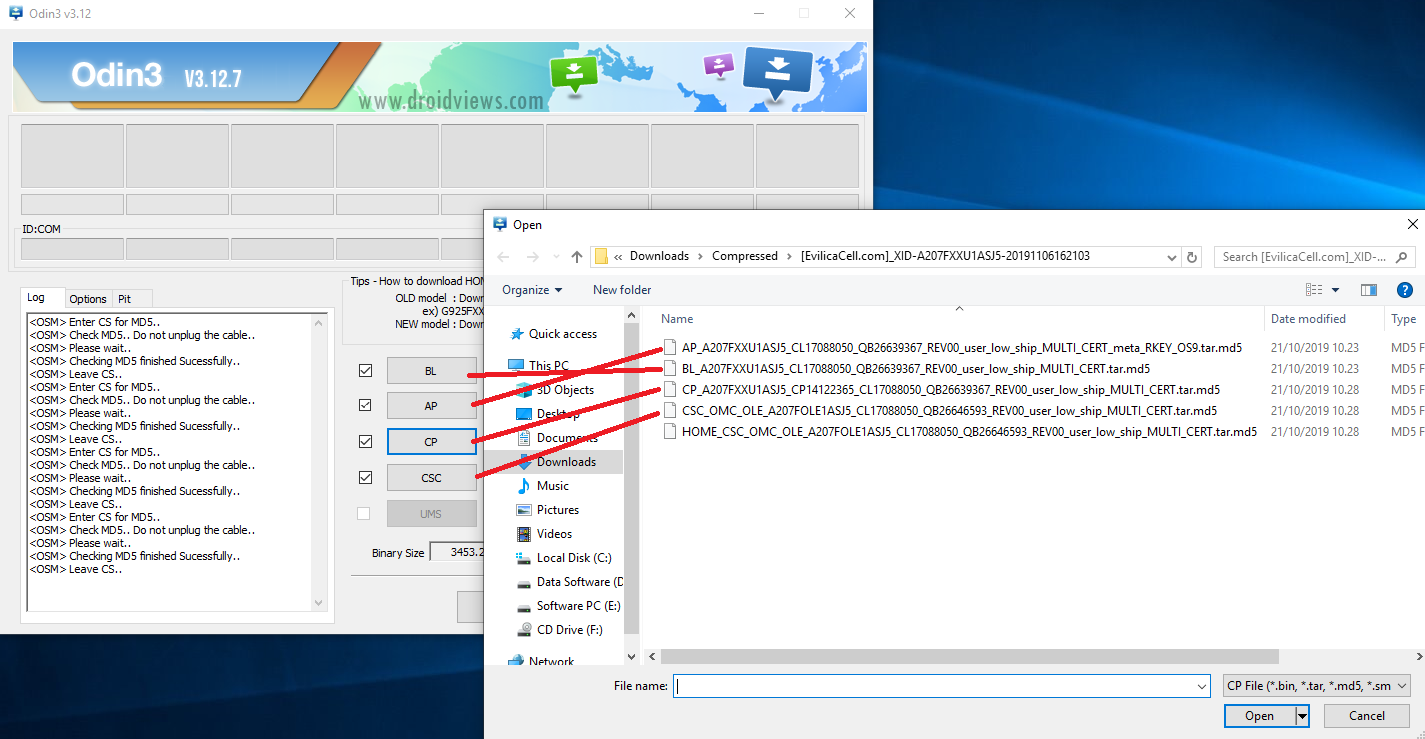1425x739 pixels.
Task: Select the Local Disk (C:) drive icon
Action: [x=525, y=557]
